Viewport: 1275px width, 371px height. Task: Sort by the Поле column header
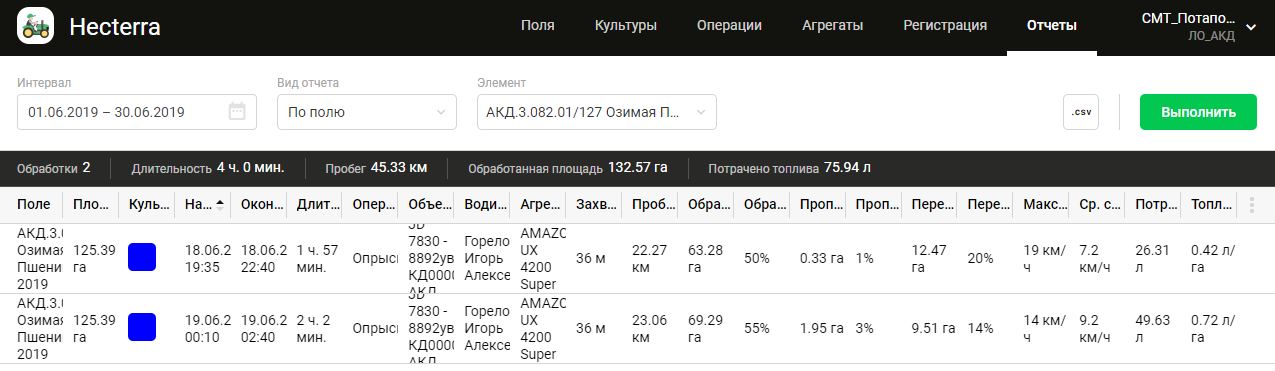pyautogui.click(x=34, y=205)
